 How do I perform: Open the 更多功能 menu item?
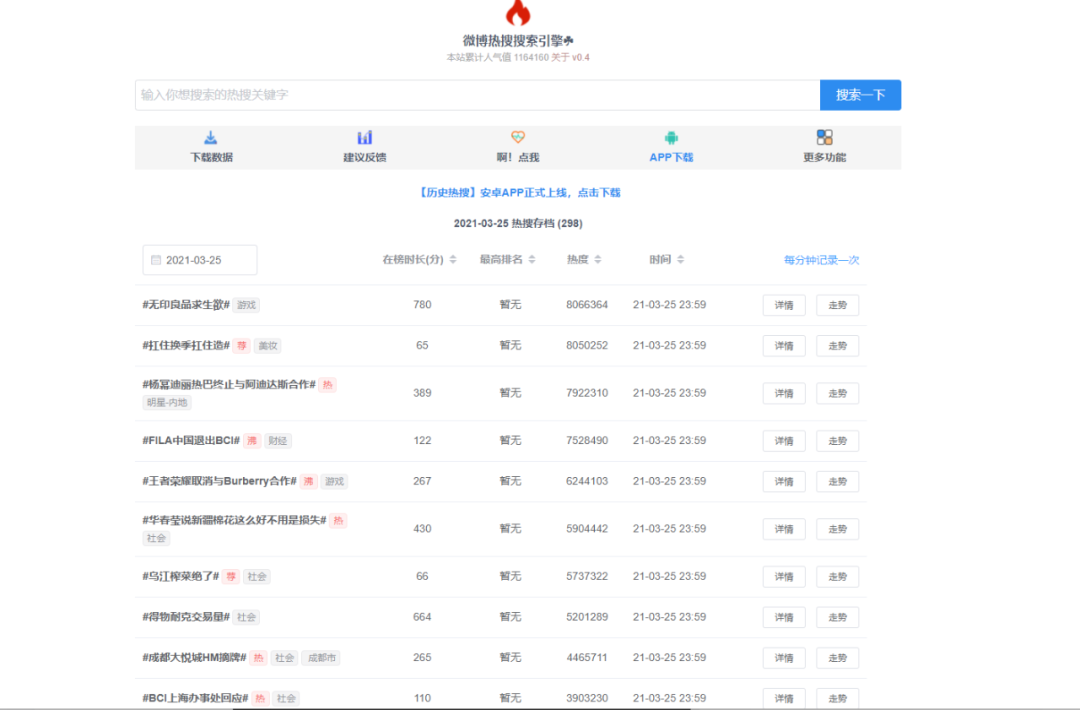click(824, 147)
